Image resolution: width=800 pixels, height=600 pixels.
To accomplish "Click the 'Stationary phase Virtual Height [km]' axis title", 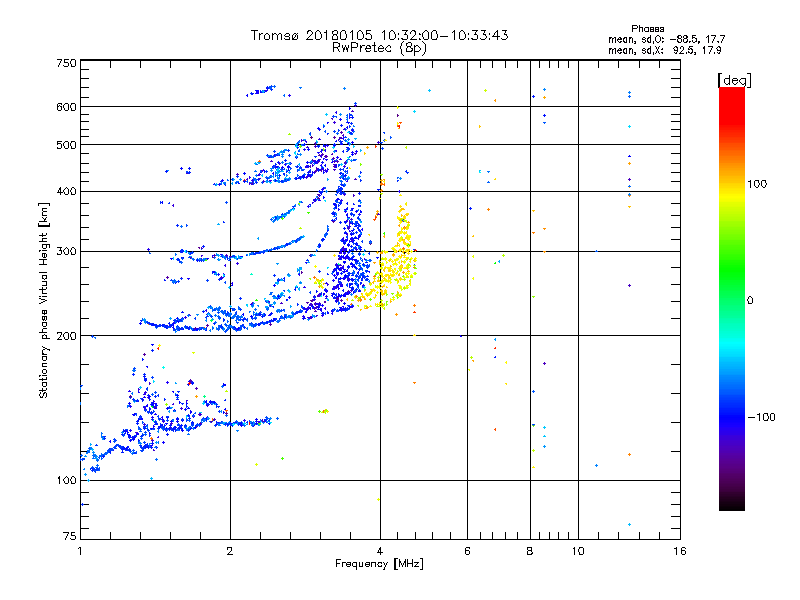I will click(44, 301).
